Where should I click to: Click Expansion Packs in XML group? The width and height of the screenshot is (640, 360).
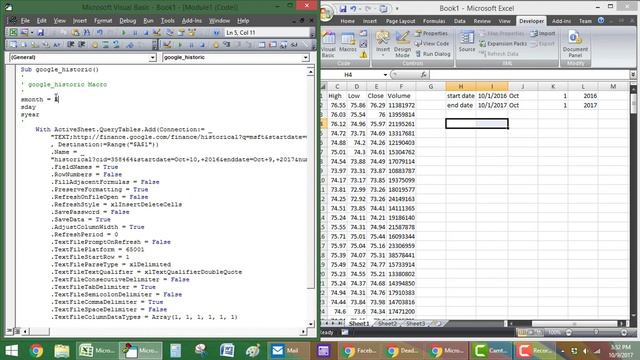coord(503,44)
